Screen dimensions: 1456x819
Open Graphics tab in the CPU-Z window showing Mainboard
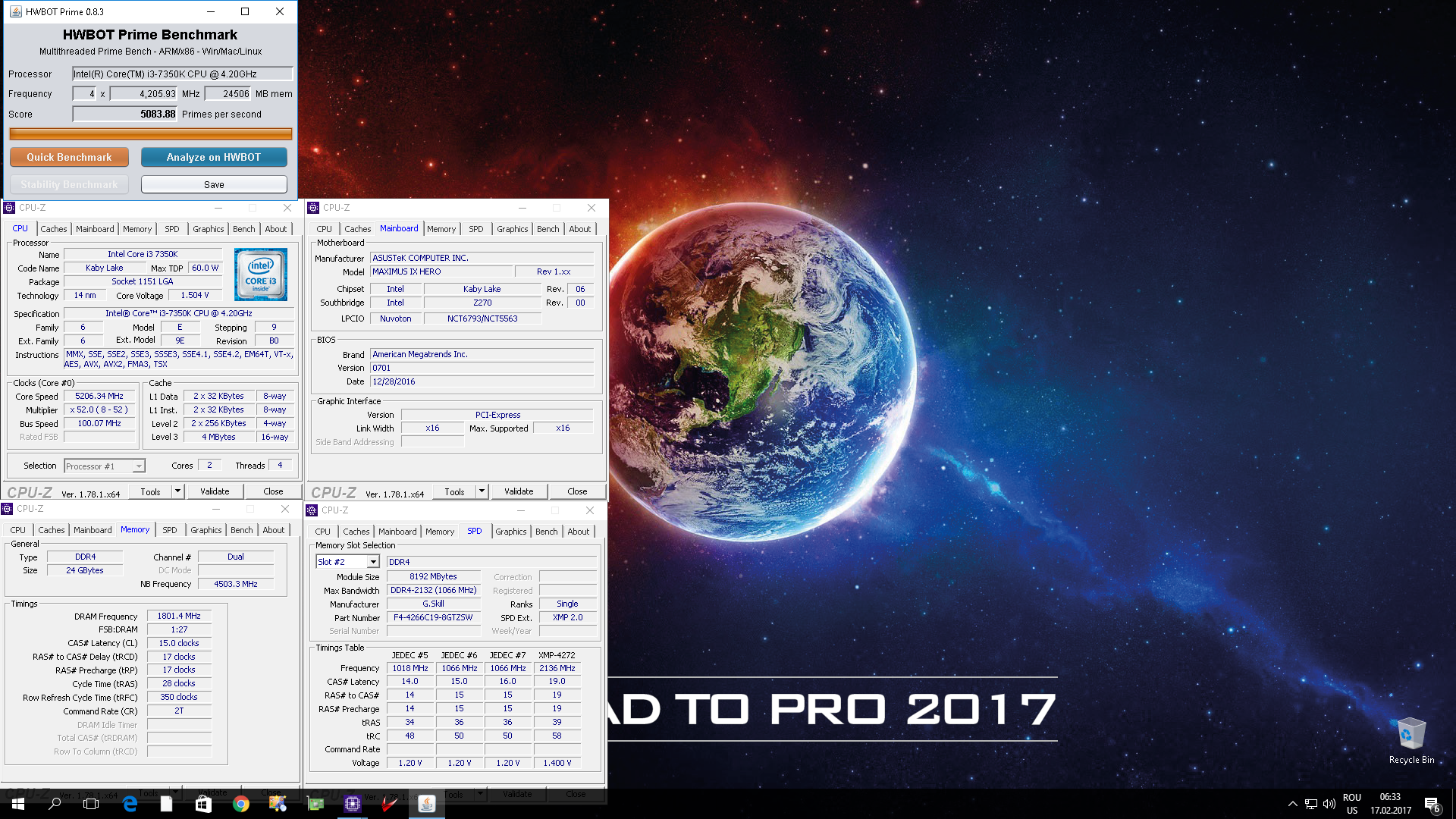tap(513, 229)
